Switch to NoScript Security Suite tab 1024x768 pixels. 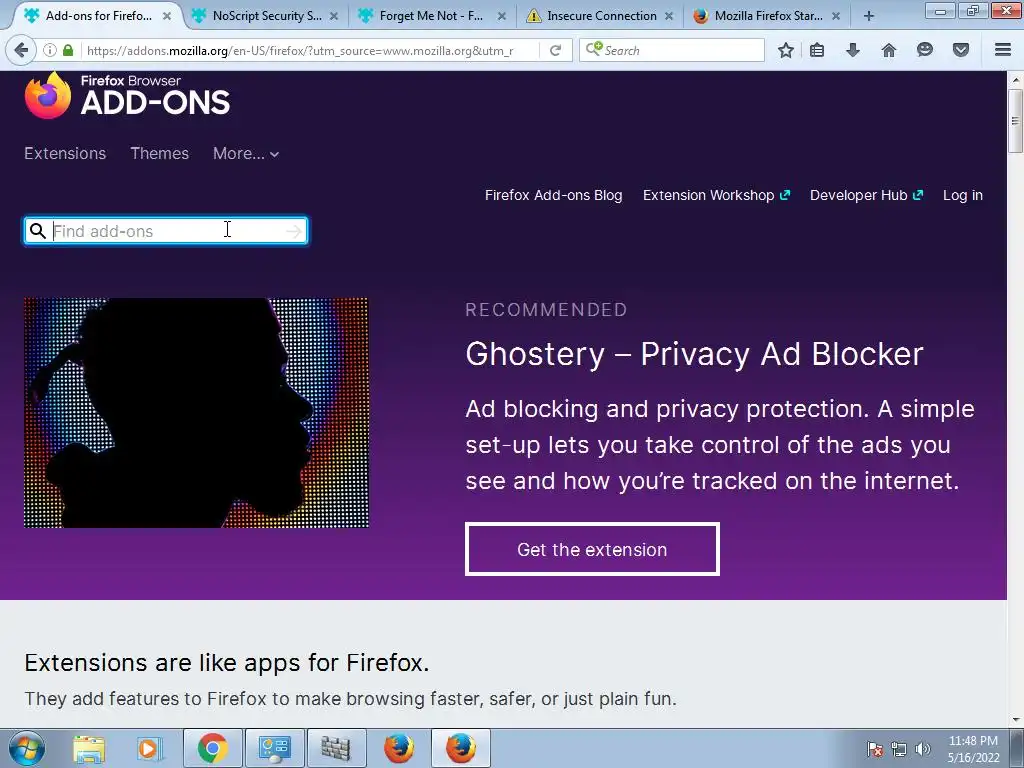pyautogui.click(x=266, y=16)
